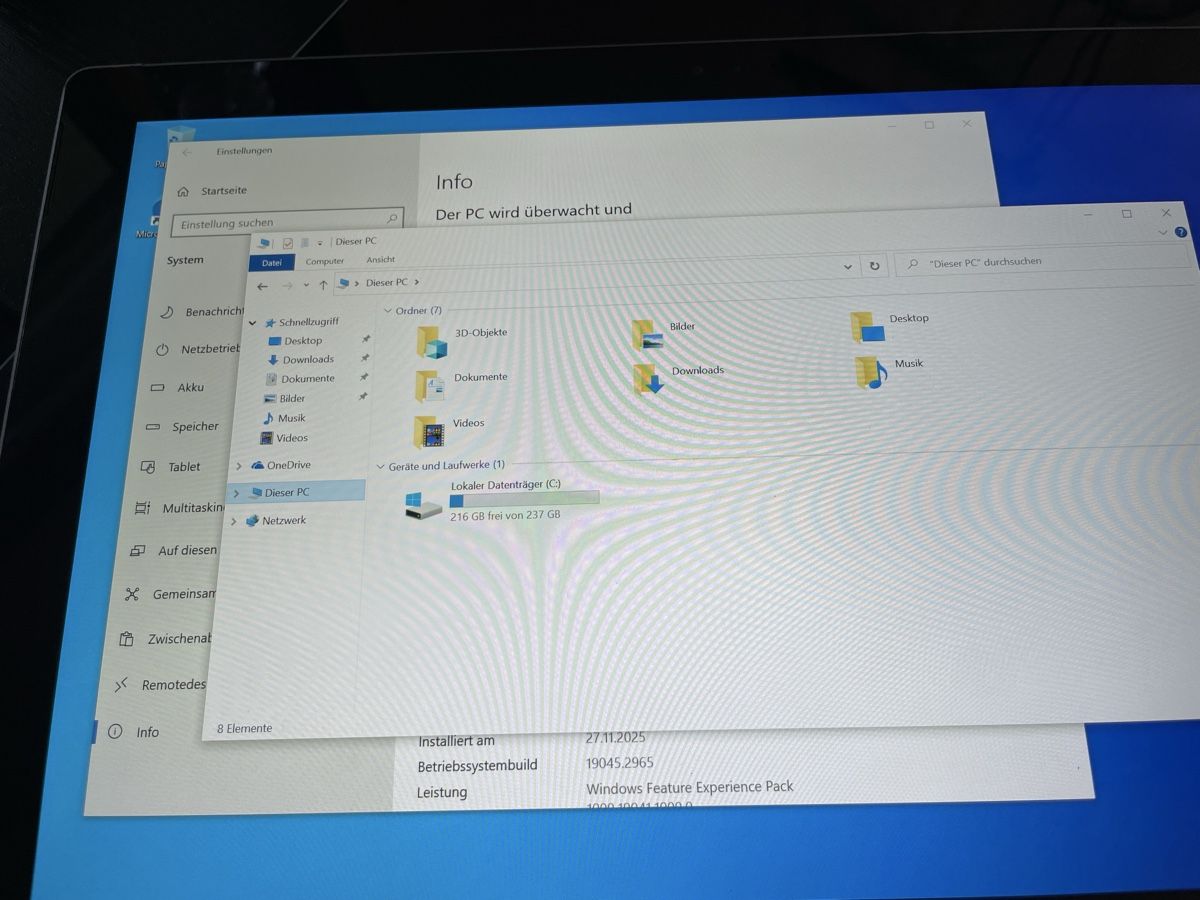Open Akku settings page

[x=177, y=387]
